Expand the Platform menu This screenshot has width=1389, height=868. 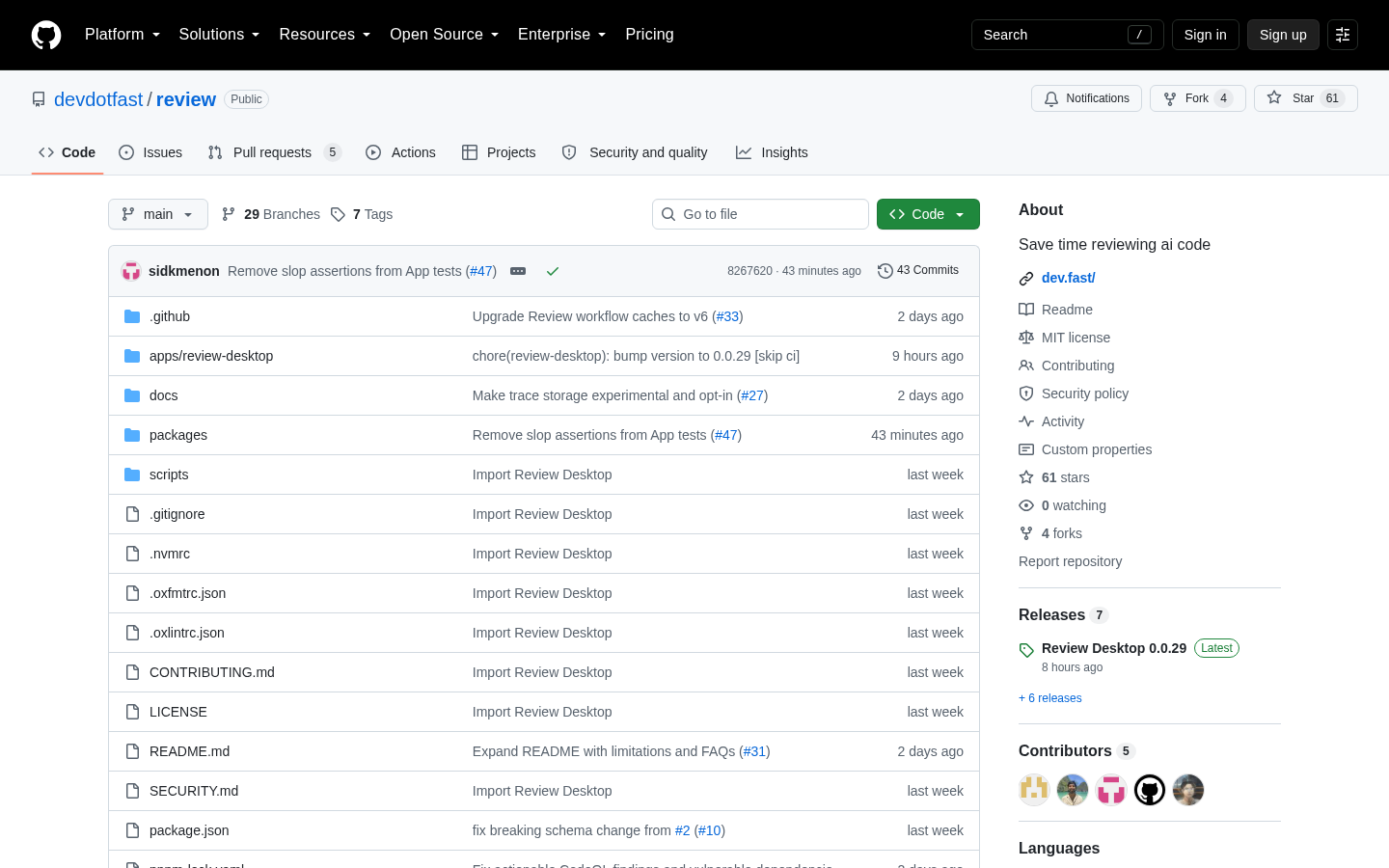click(x=123, y=35)
